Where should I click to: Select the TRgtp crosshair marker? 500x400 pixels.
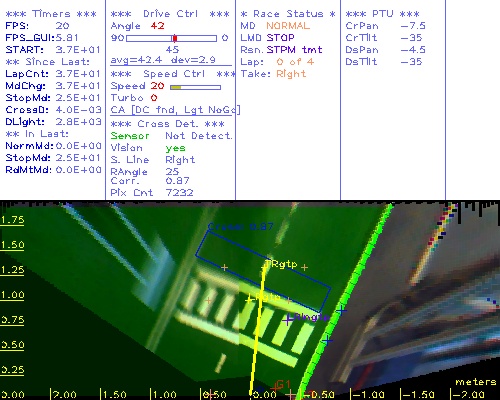264,266
